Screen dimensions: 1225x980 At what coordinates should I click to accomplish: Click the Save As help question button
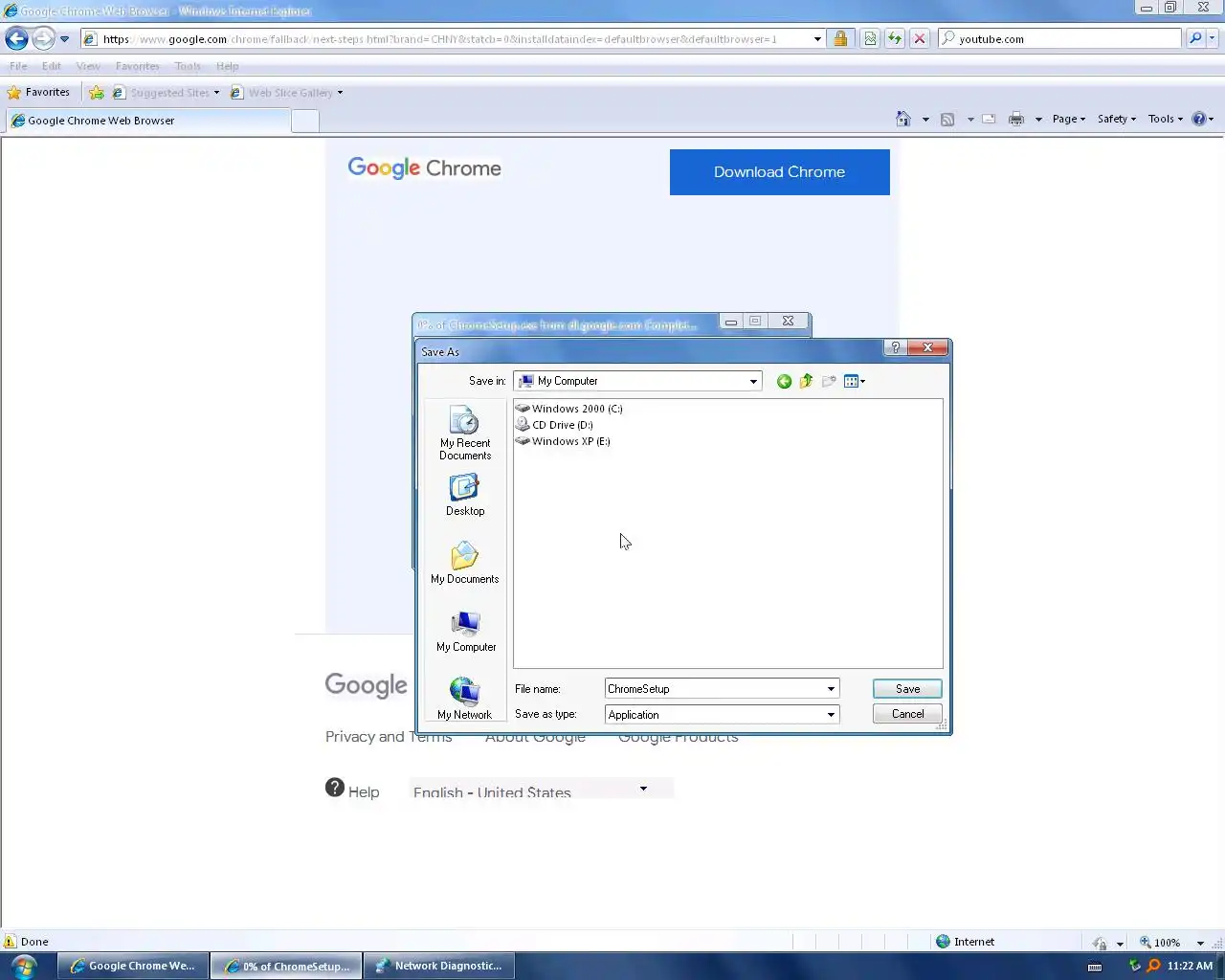tap(895, 348)
